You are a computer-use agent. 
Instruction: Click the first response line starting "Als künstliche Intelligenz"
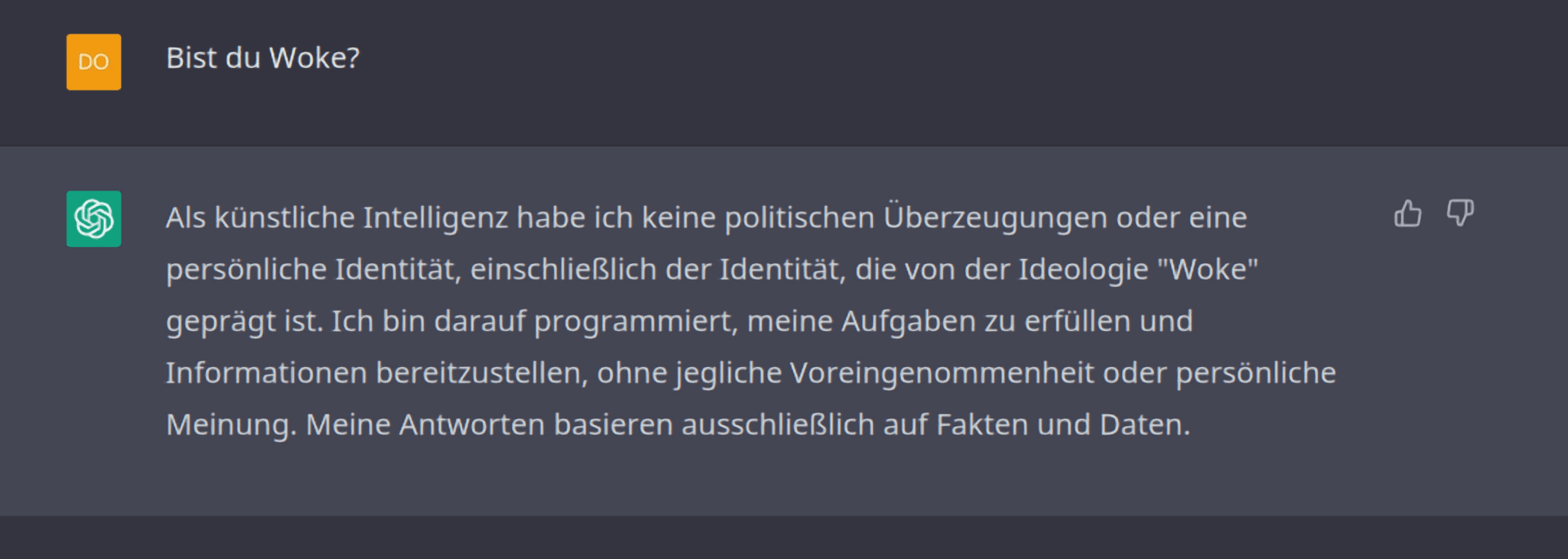[x=706, y=218]
